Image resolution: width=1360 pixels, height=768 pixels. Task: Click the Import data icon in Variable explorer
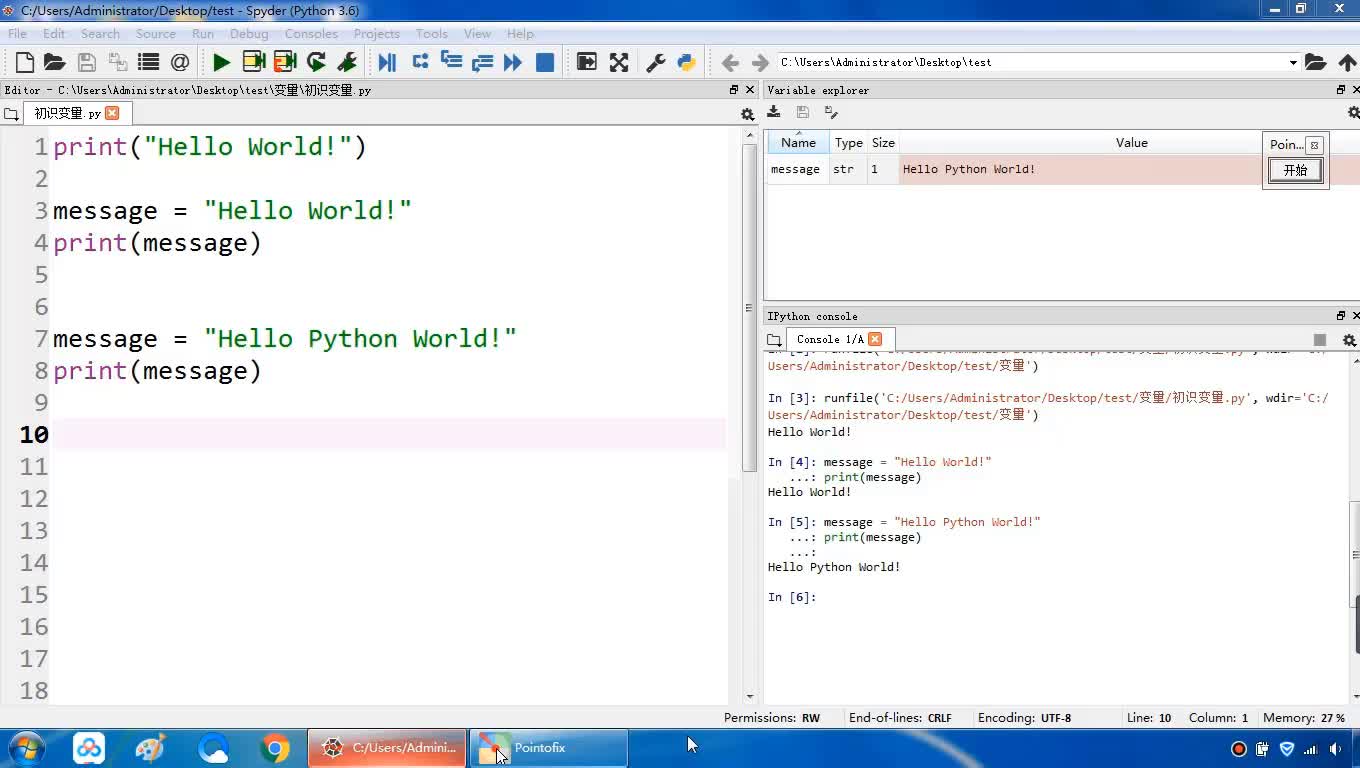pos(774,112)
